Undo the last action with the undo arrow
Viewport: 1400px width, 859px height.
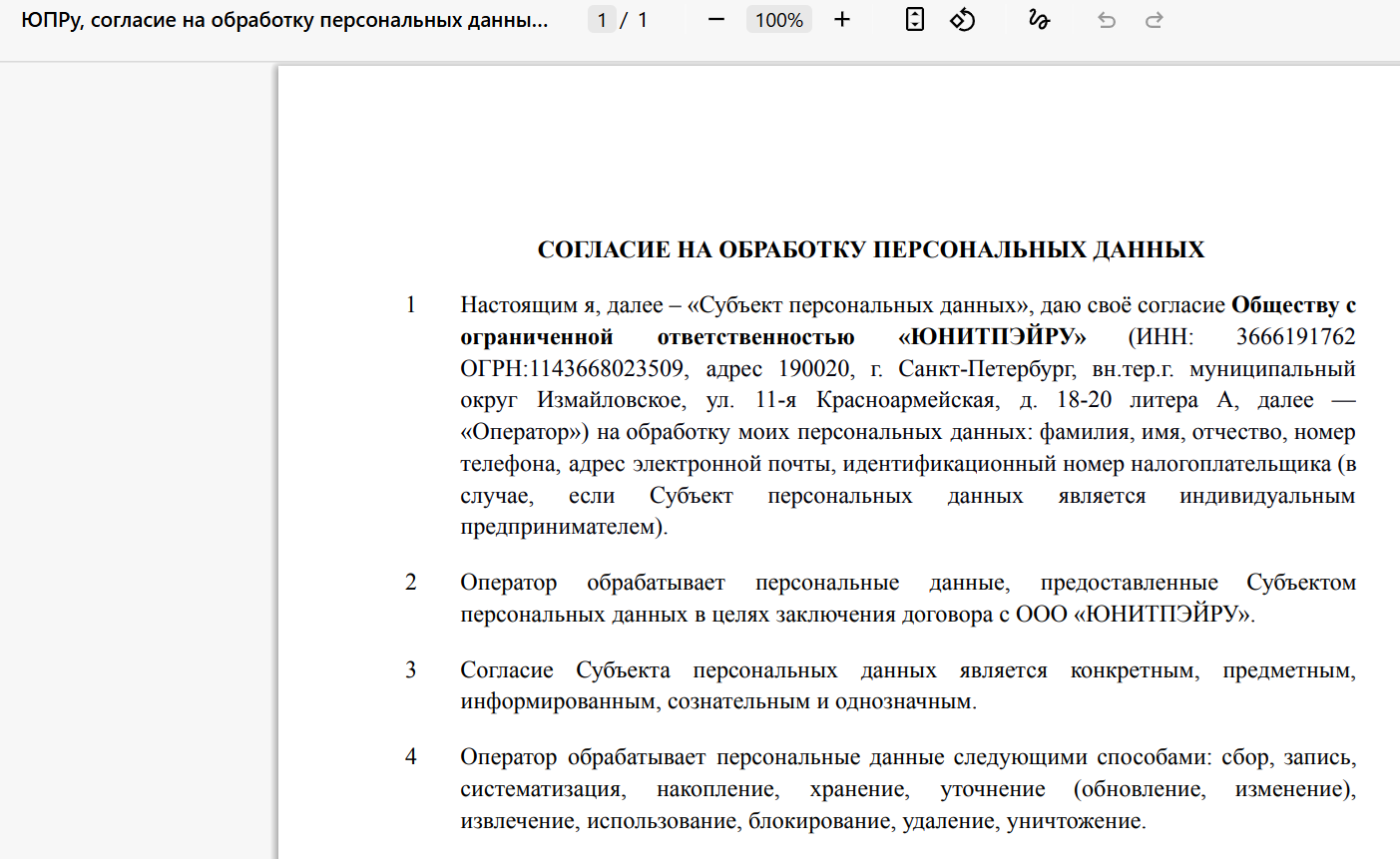(x=1107, y=20)
